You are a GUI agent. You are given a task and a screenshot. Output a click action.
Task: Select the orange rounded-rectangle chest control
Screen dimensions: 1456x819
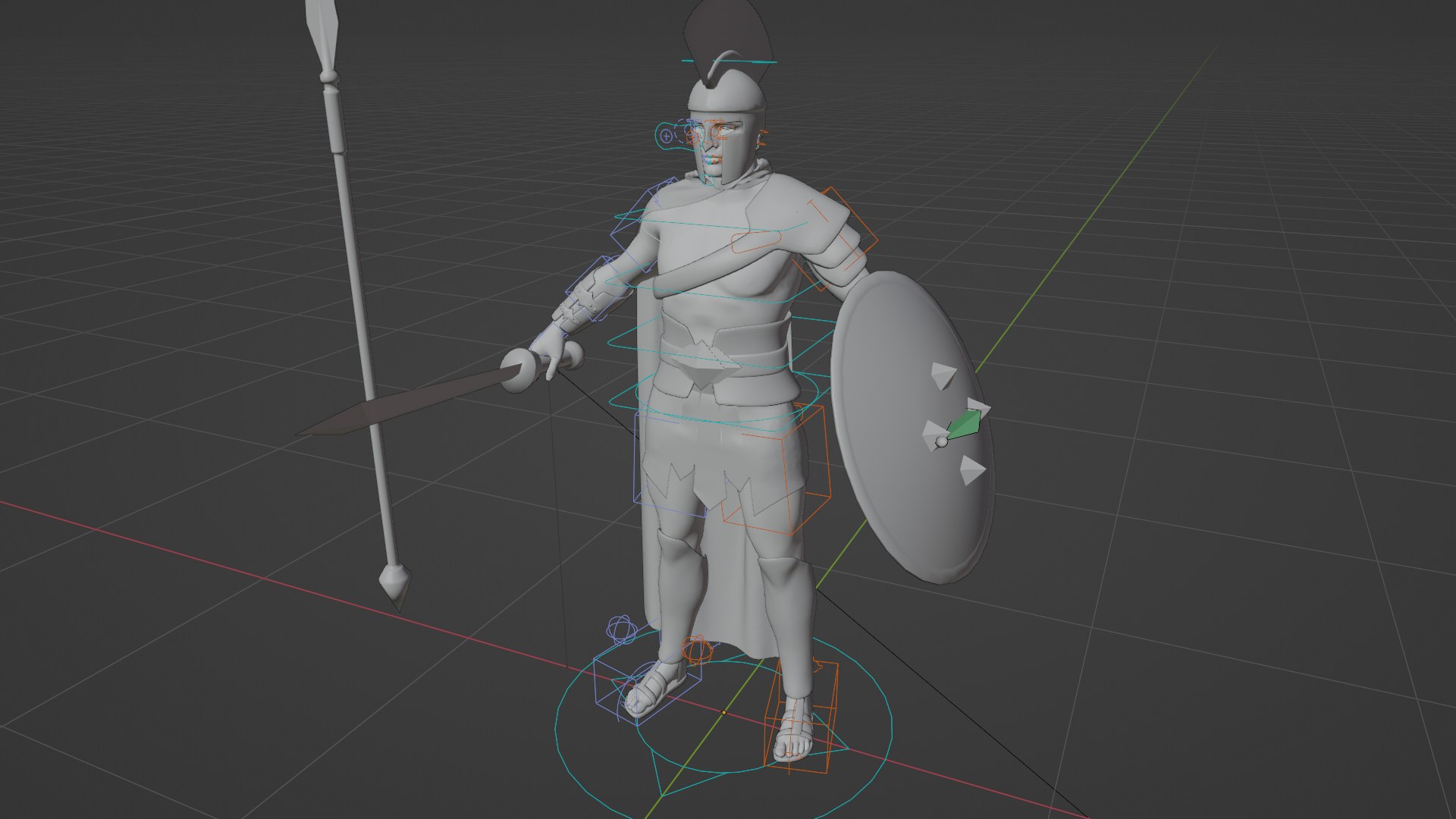pyautogui.click(x=756, y=243)
